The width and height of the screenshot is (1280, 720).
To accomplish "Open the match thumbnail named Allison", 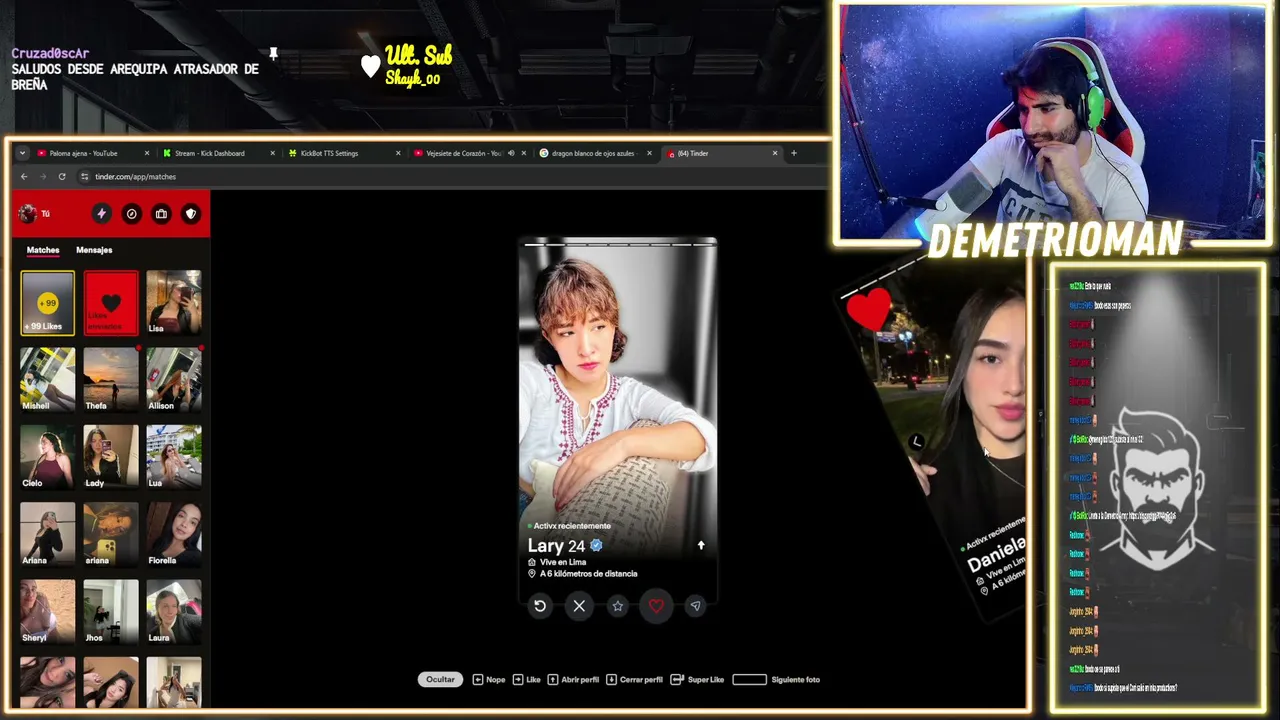I will 174,379.
